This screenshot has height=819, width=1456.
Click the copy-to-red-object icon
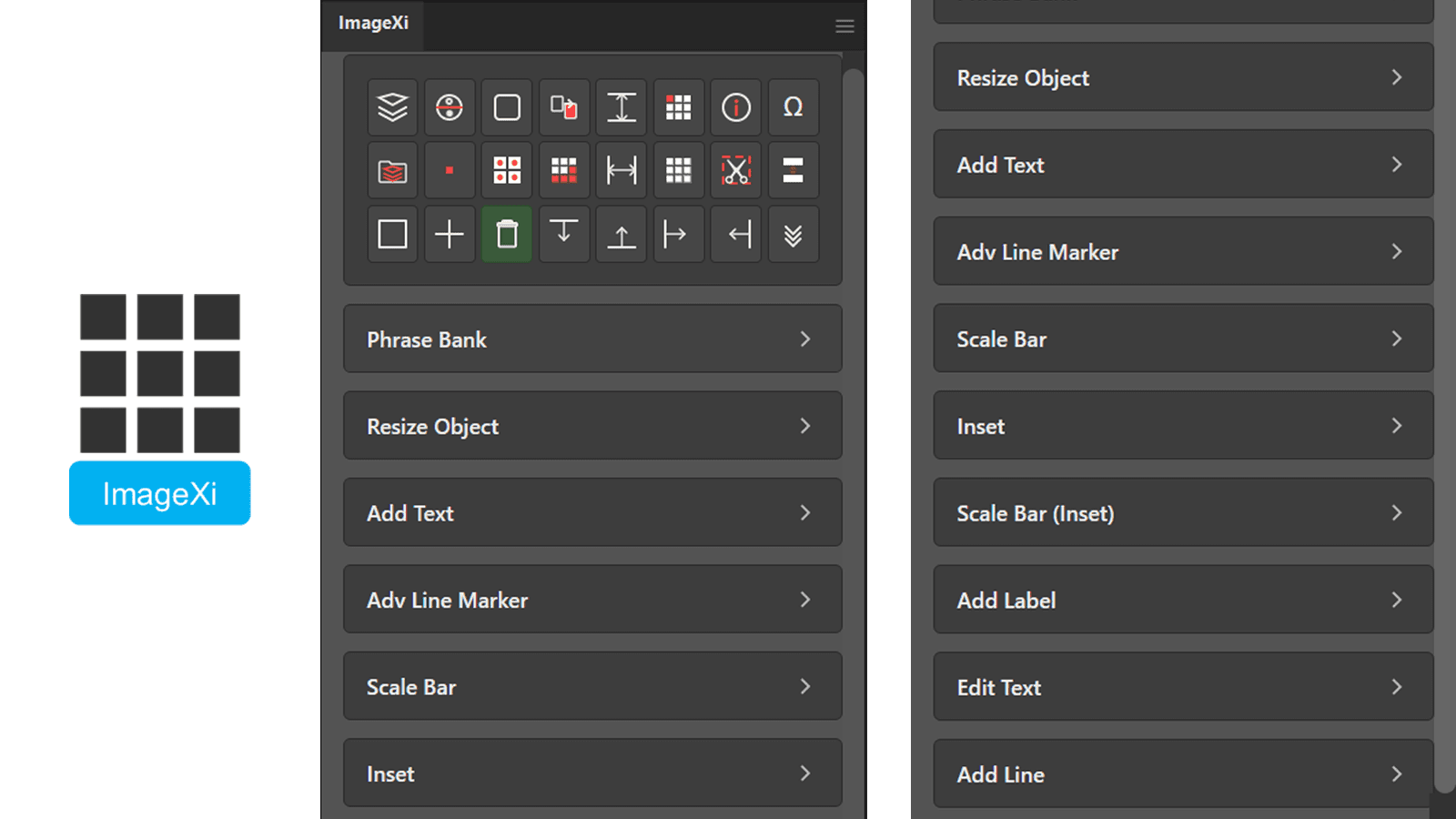pos(564,107)
